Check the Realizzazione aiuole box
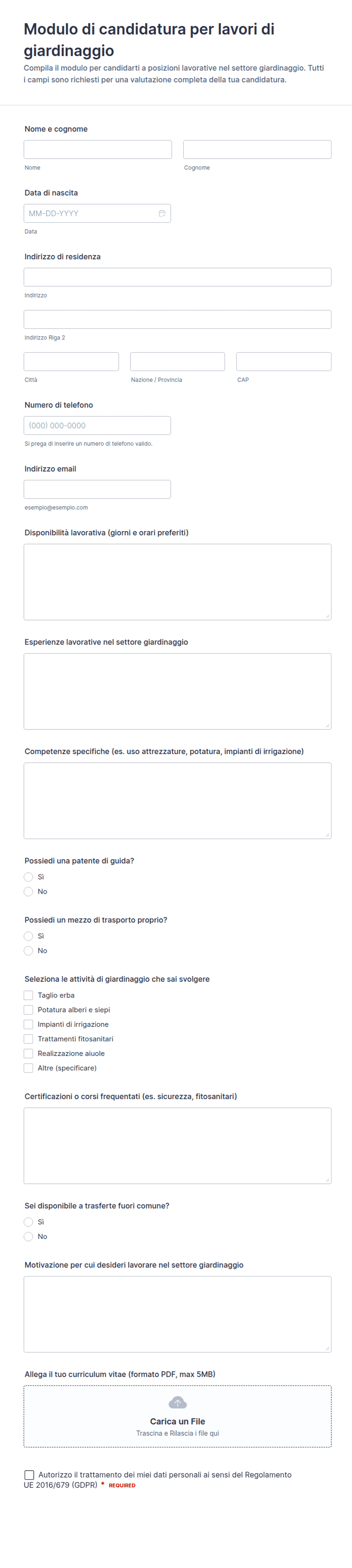 29,1053
